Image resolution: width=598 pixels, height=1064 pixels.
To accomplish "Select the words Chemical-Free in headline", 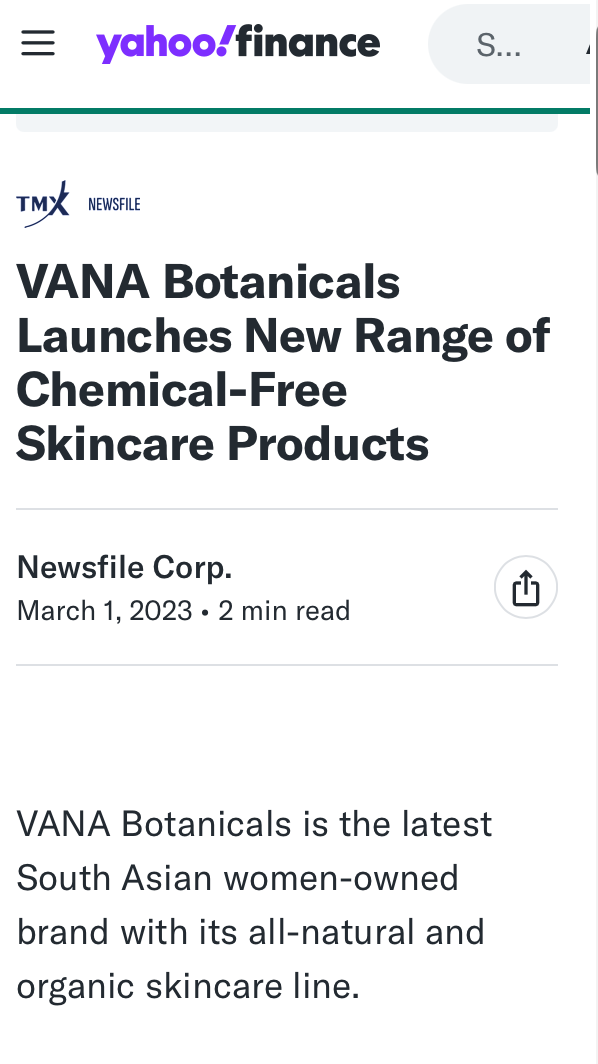I will click(x=182, y=390).
